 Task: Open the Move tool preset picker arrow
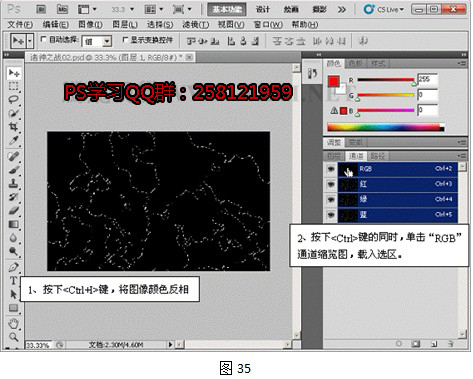pyautogui.click(x=30, y=41)
